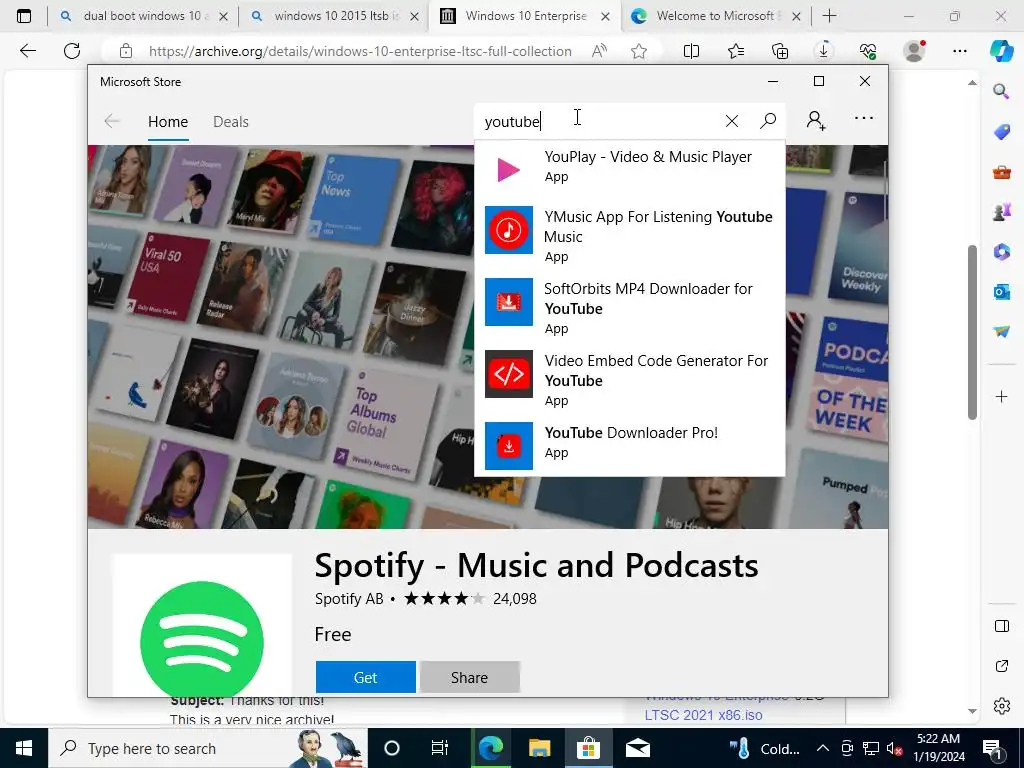The height and width of the screenshot is (768, 1024).
Task: Open Edge sidebar Games chess icon
Action: 1001,212
